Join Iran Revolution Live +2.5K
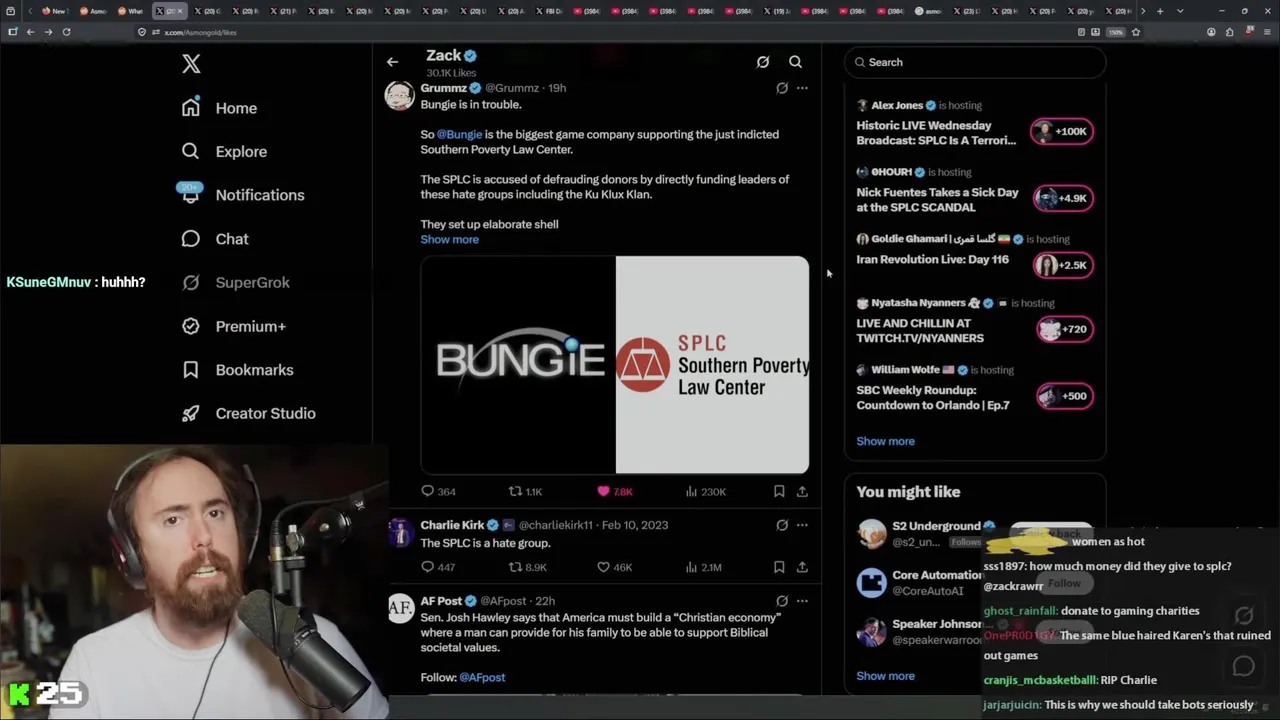The image size is (1280, 720). tap(1062, 265)
